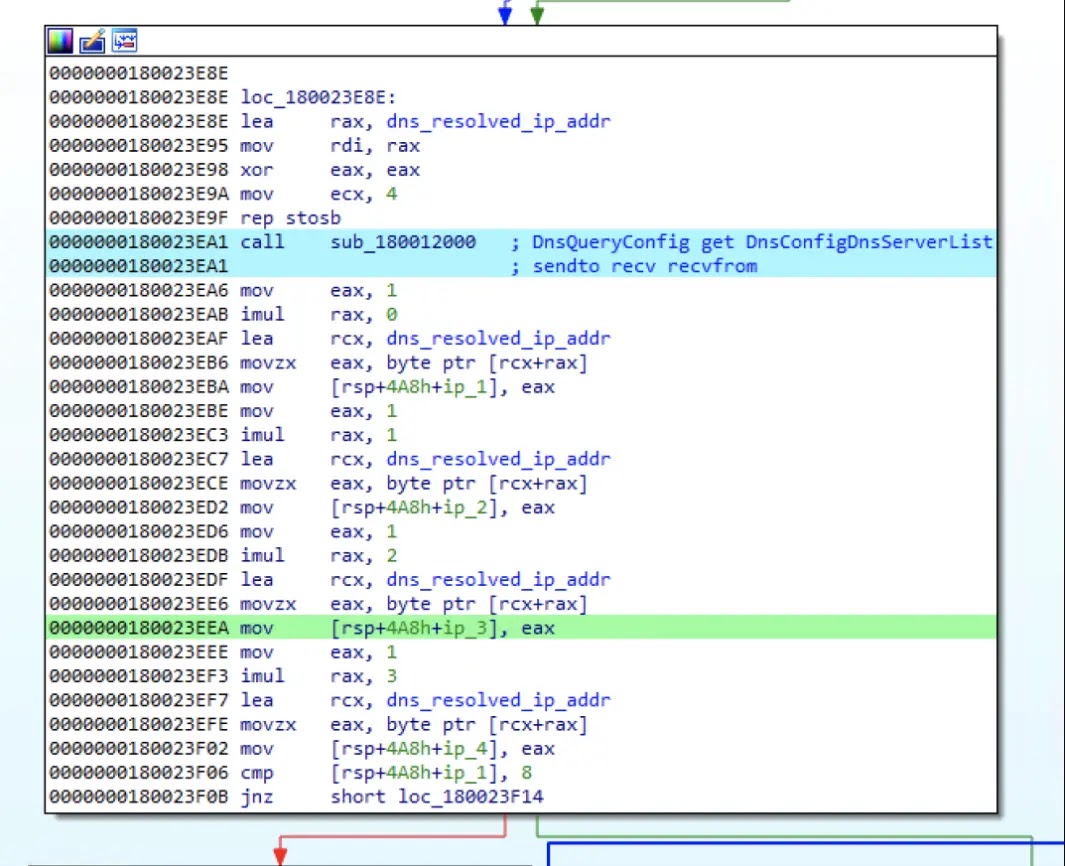Click the node color palette icon
The height and width of the screenshot is (866, 1065).
click(60, 41)
